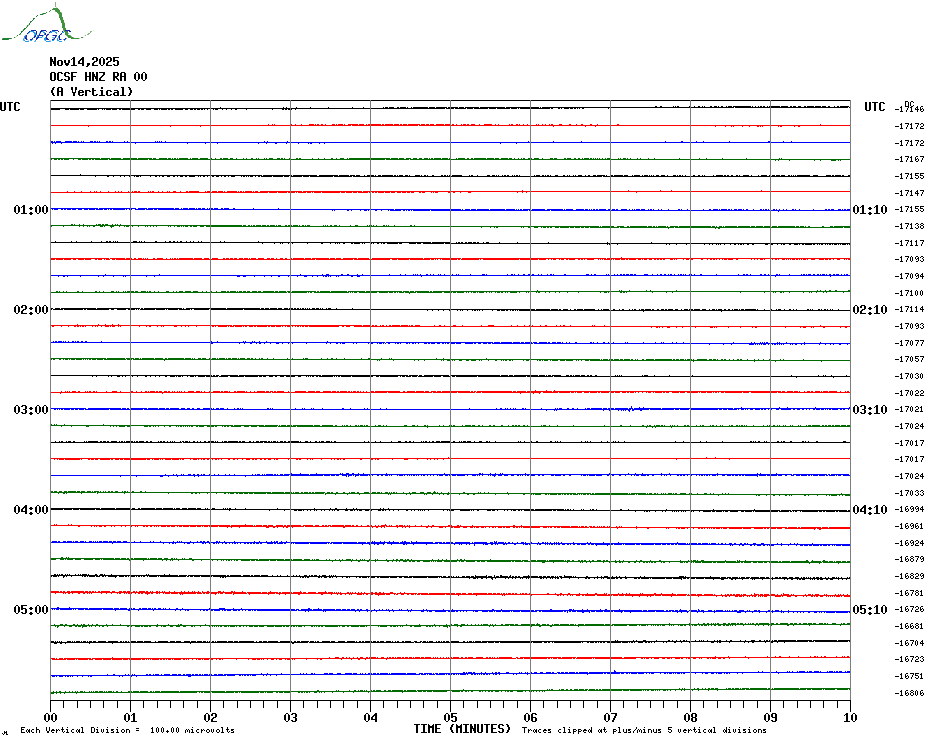Click the DC offset value -16961

click(x=909, y=526)
